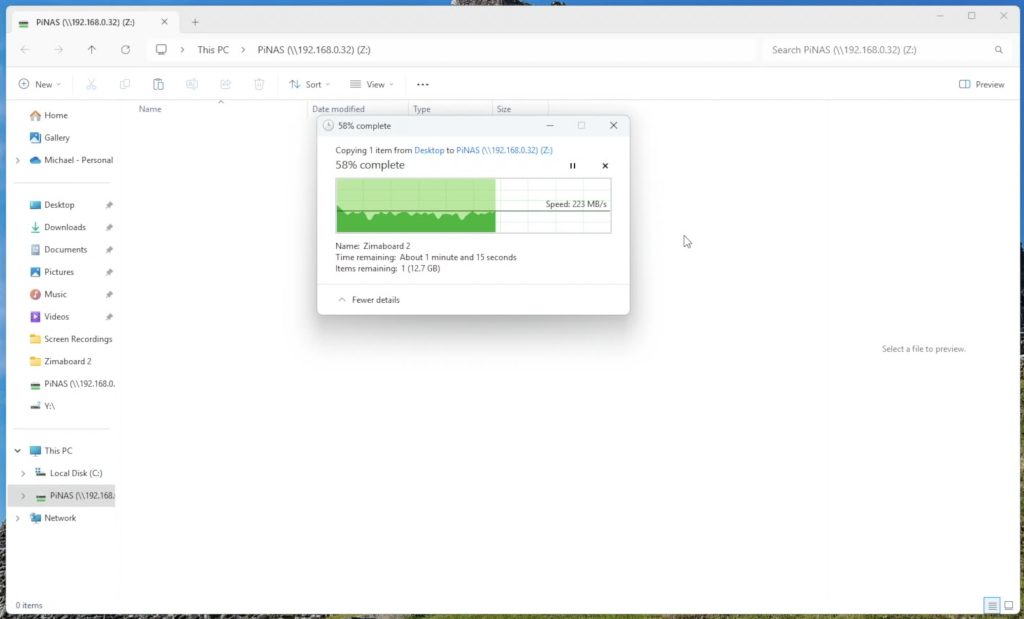Follow the Desktop source link in copy dialog
Image resolution: width=1024 pixels, height=619 pixels.
click(429, 150)
